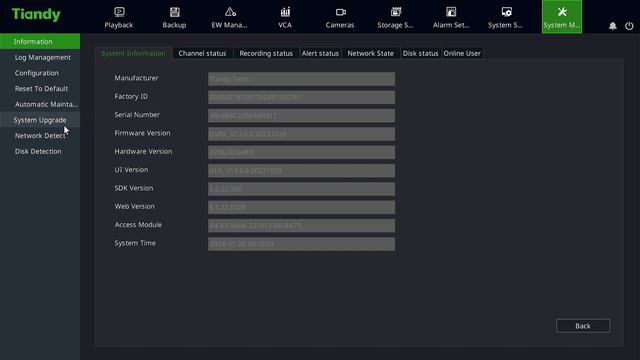Click the System Time field
The height and width of the screenshot is (360, 640).
301,244
